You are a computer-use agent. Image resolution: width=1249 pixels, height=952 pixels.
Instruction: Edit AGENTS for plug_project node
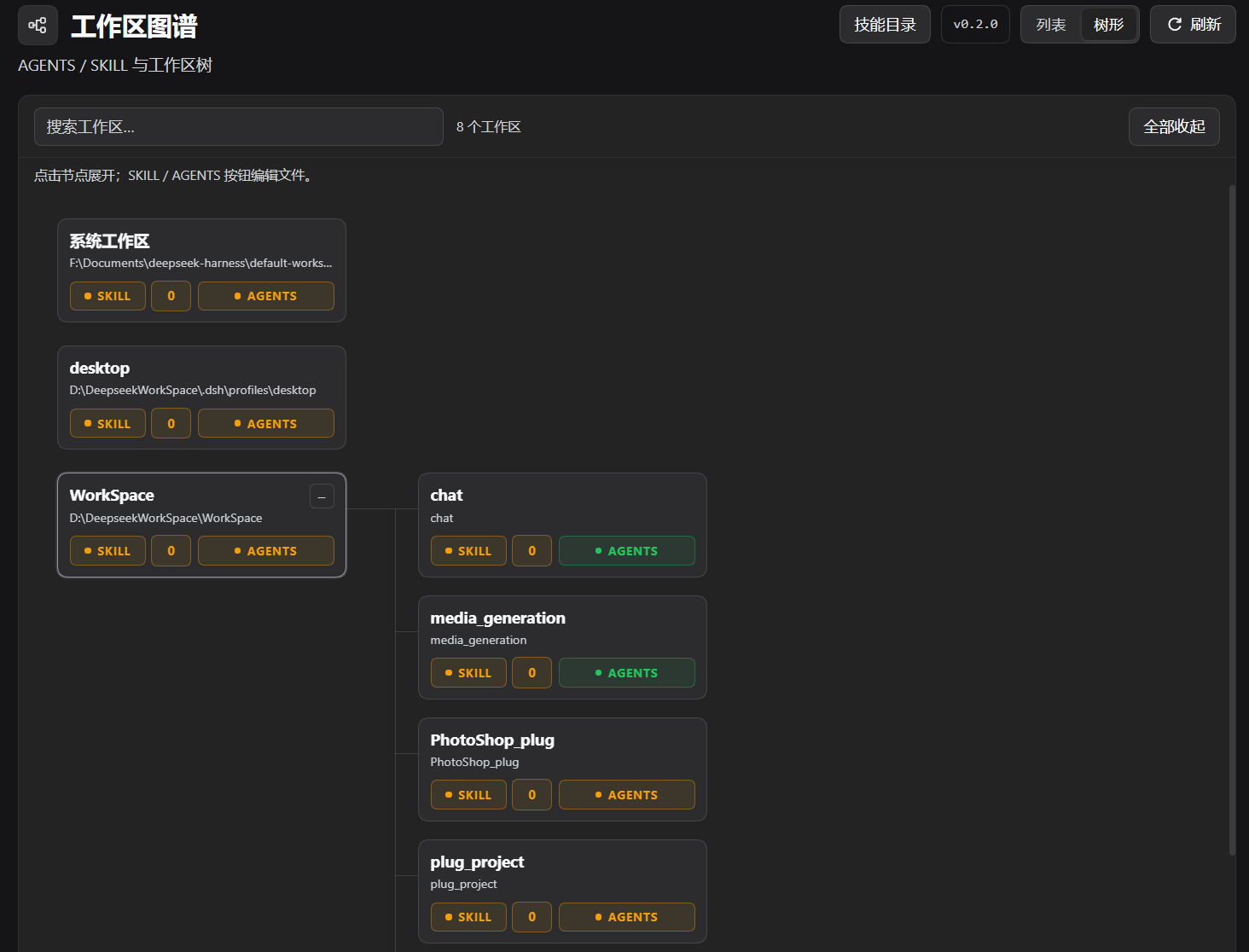coord(627,917)
